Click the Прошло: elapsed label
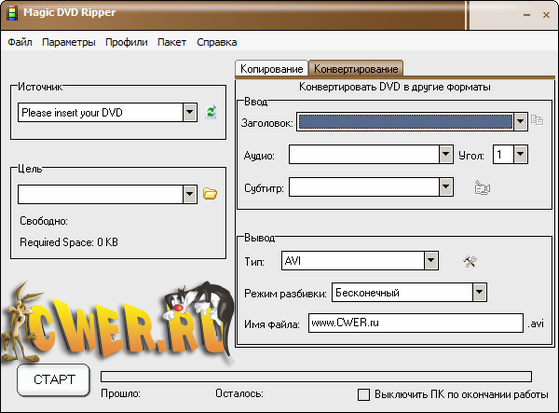This screenshot has width=559, height=413. pos(120,394)
